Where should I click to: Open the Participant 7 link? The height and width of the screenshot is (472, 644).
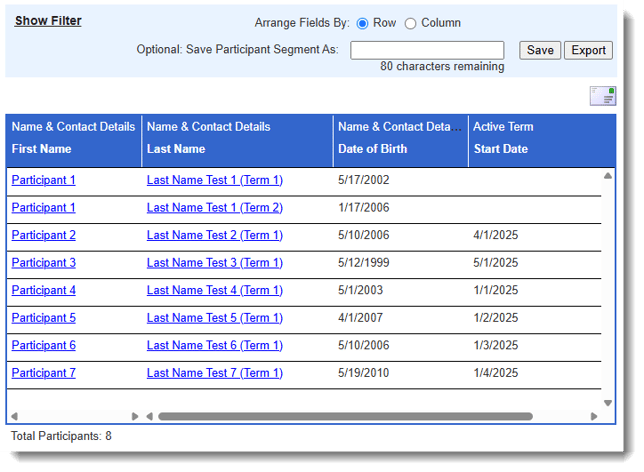click(43, 373)
